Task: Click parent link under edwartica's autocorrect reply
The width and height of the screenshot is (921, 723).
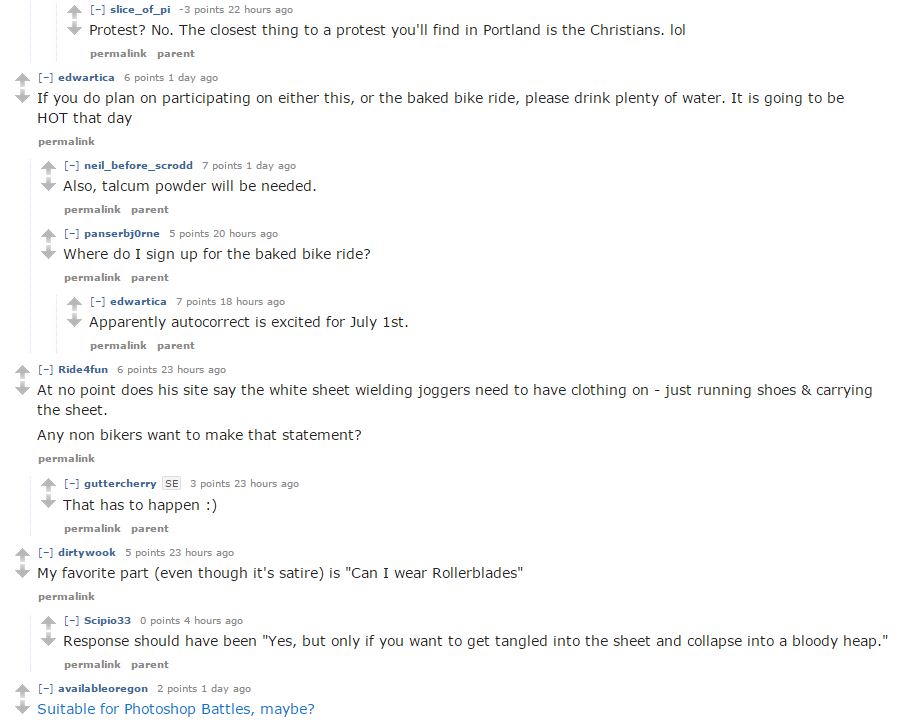Action: click(176, 345)
